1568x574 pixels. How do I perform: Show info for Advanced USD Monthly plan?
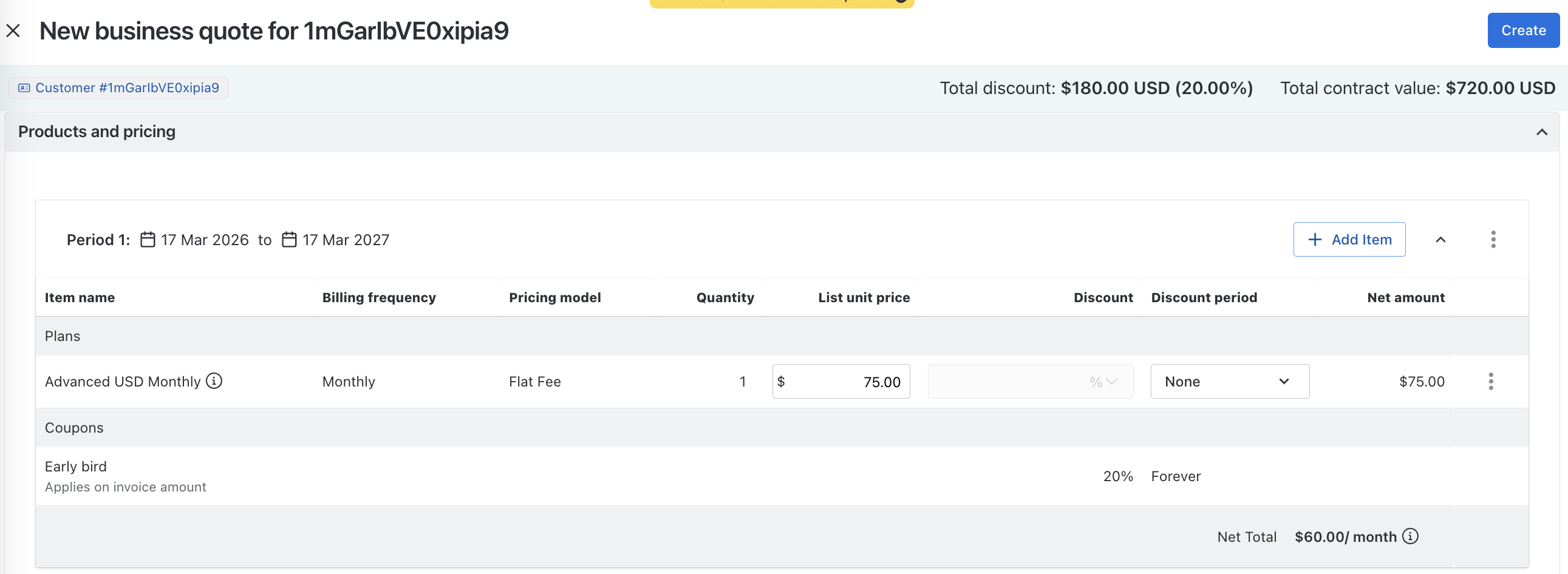[214, 381]
